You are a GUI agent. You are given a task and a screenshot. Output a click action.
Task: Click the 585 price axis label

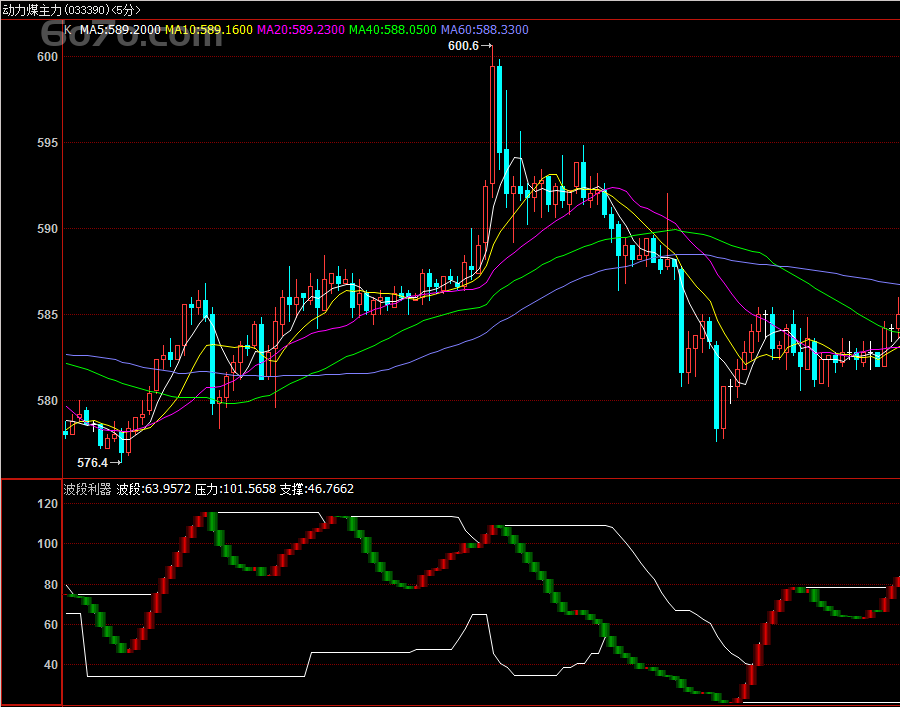(x=48, y=315)
